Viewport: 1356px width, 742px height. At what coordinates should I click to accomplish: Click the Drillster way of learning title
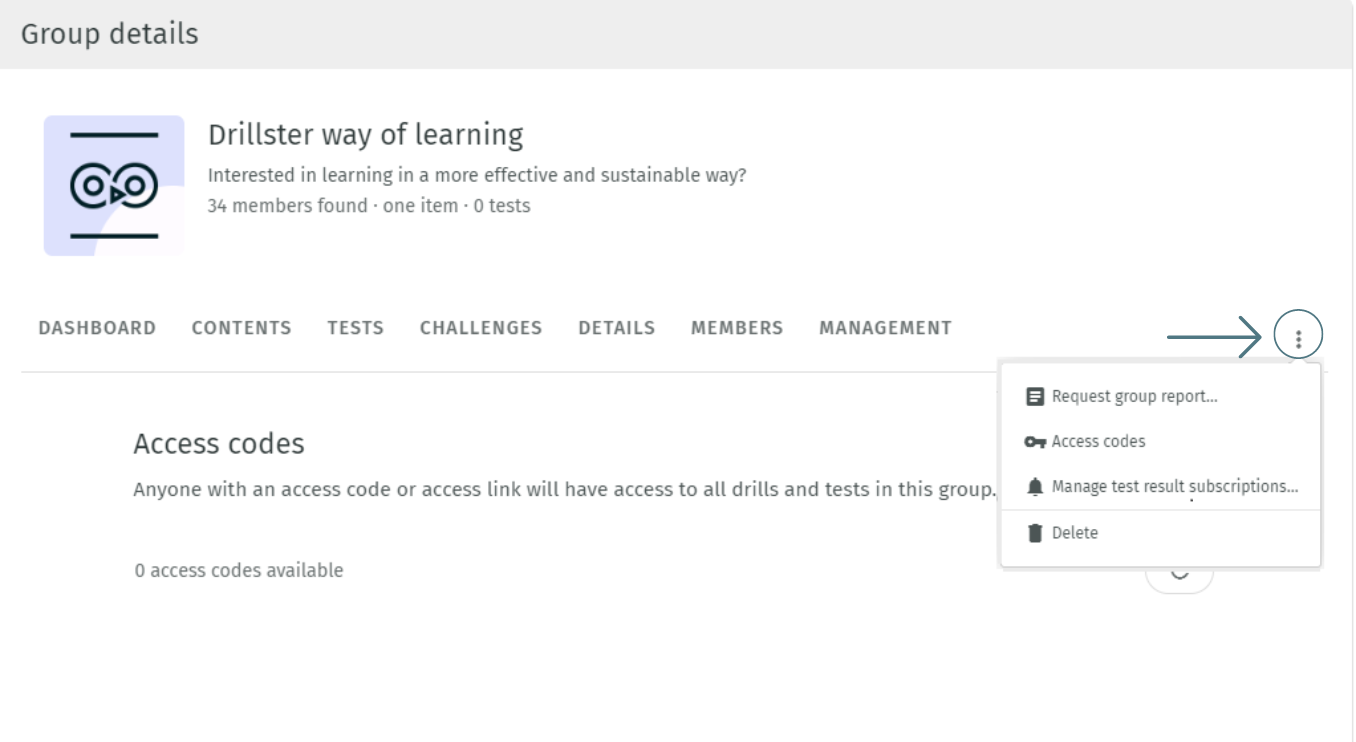365,134
